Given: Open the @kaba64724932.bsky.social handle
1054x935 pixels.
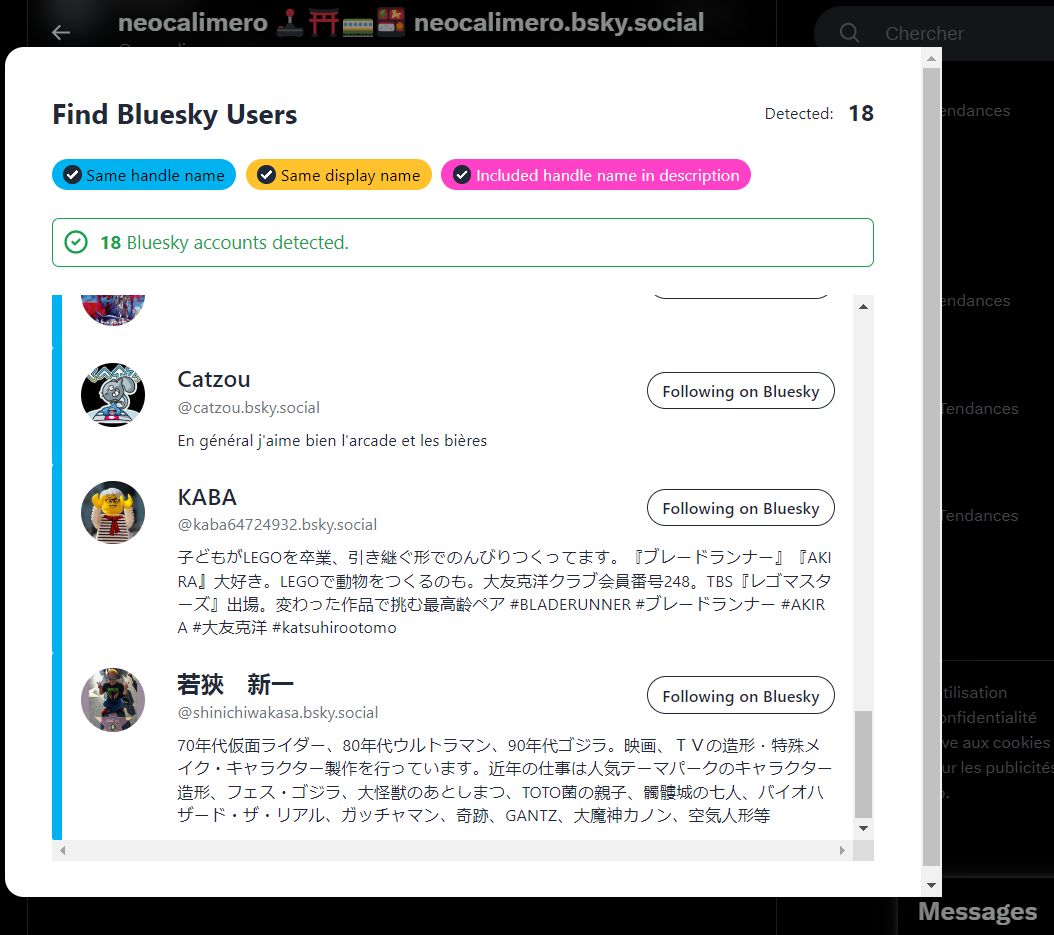Looking at the screenshot, I should click(277, 524).
